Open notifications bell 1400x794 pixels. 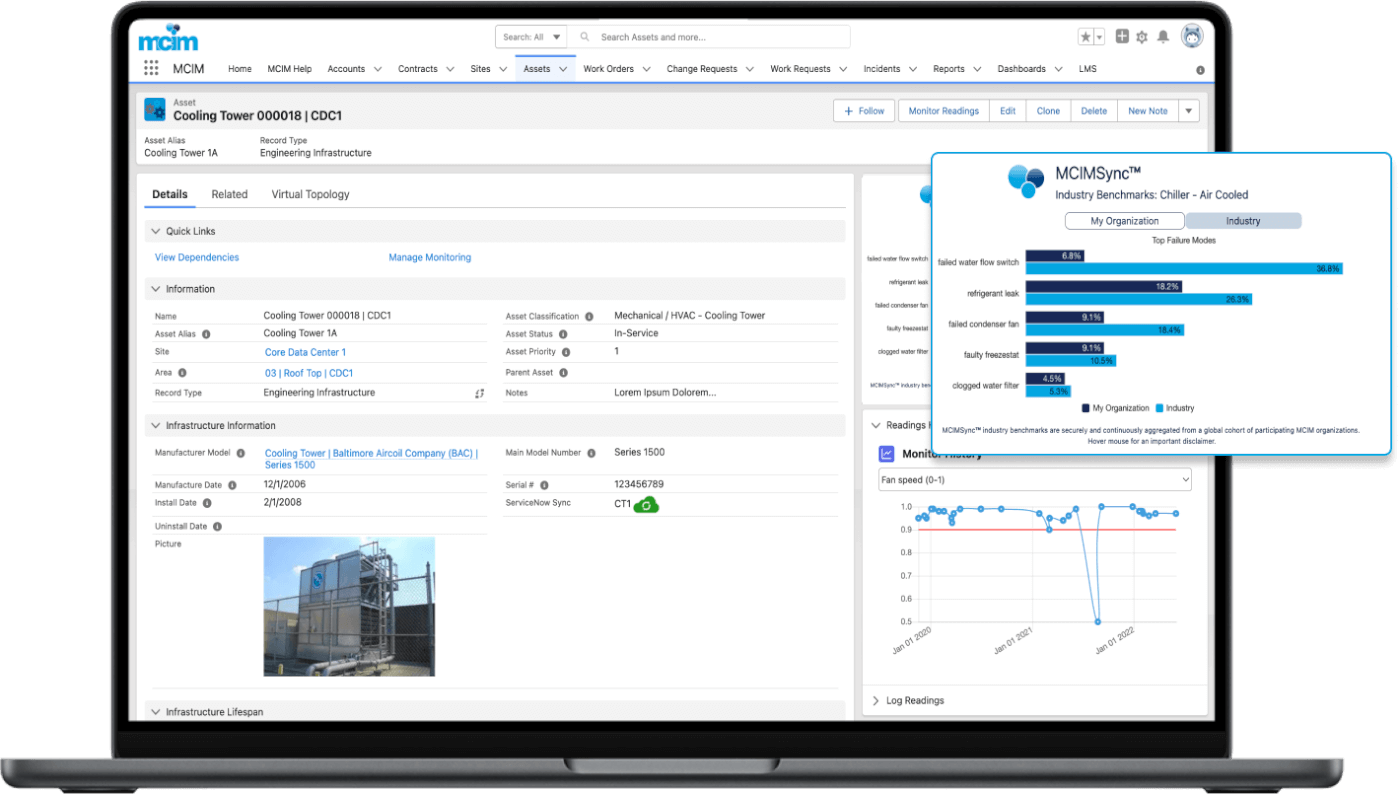(x=1163, y=37)
